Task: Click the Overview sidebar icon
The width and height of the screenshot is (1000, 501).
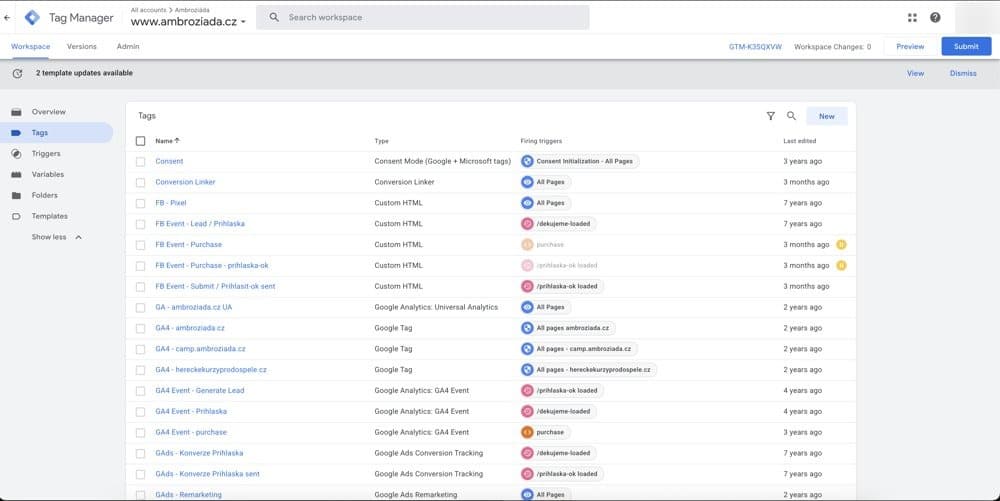Action: point(17,112)
